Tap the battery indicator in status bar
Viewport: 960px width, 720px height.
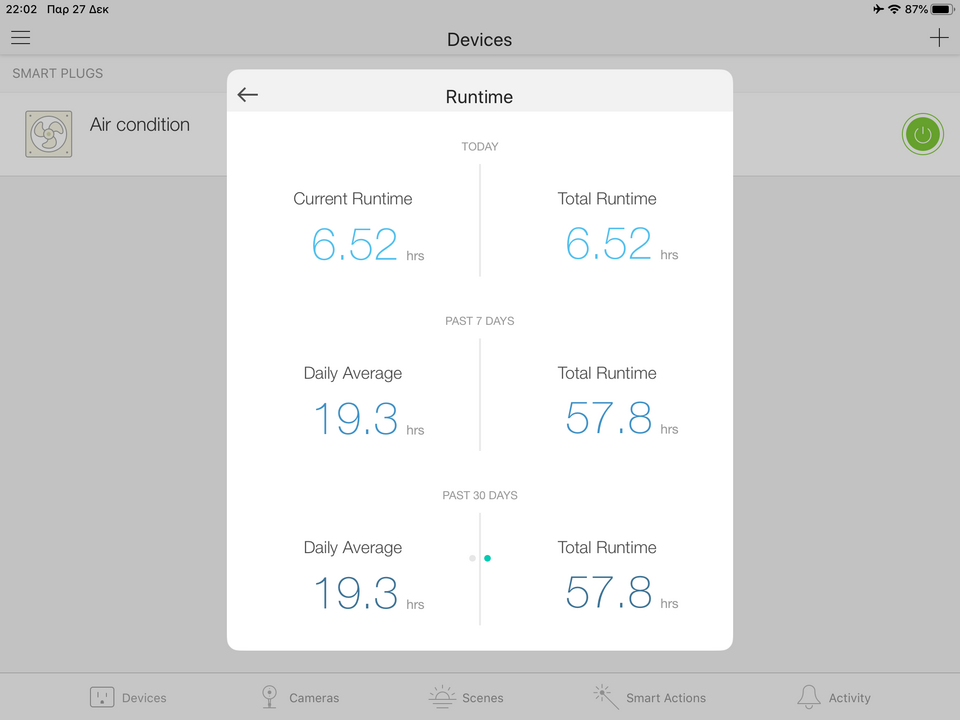coord(943,9)
